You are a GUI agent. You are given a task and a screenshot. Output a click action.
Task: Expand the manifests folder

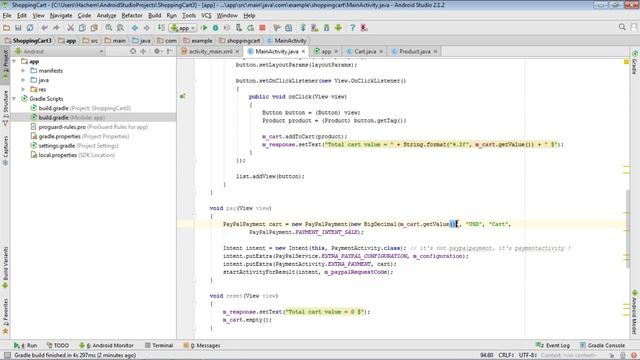click(23, 71)
